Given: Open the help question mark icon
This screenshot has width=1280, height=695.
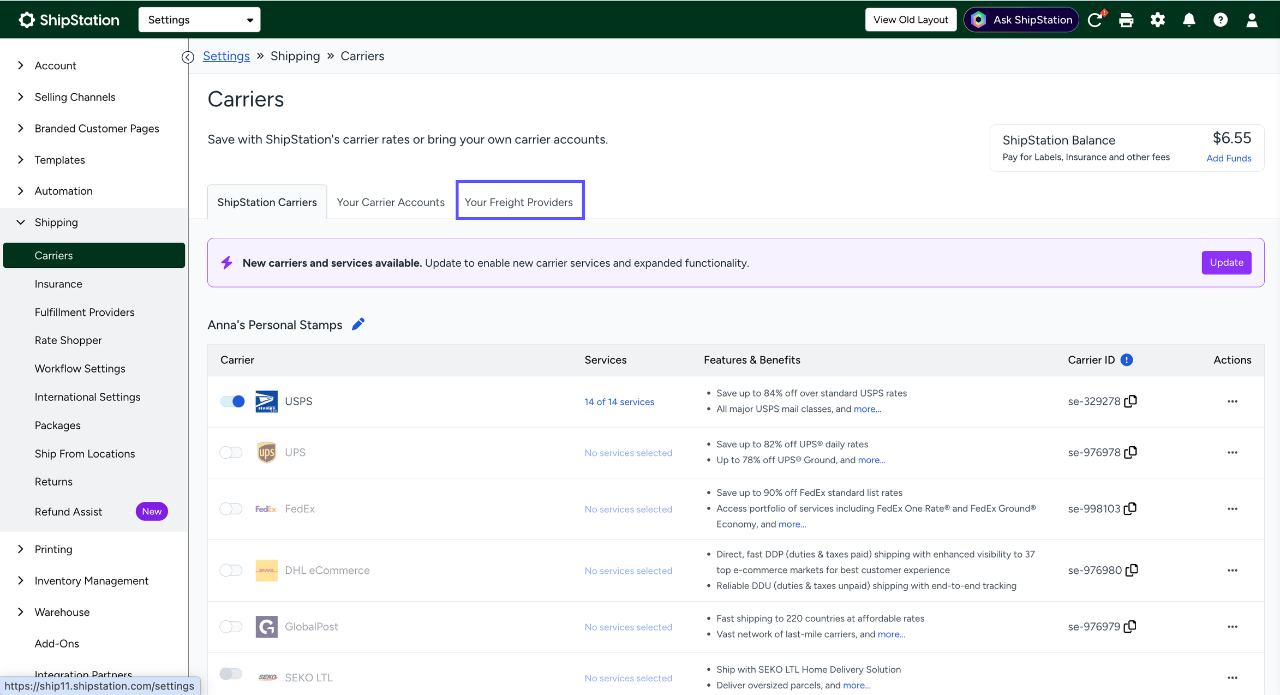Looking at the screenshot, I should click(x=1220, y=20).
